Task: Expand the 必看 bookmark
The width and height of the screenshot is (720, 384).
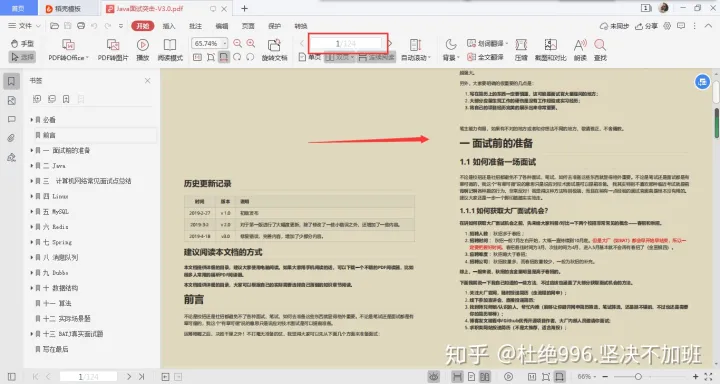Action: (32, 119)
